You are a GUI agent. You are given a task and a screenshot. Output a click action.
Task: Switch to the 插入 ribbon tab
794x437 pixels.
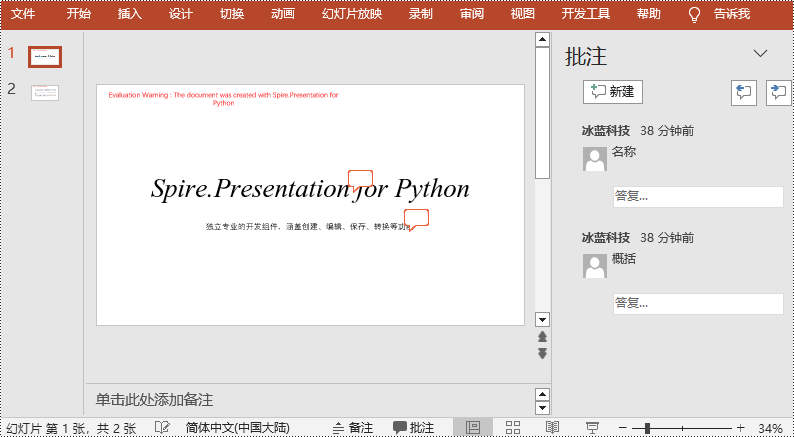pos(130,14)
